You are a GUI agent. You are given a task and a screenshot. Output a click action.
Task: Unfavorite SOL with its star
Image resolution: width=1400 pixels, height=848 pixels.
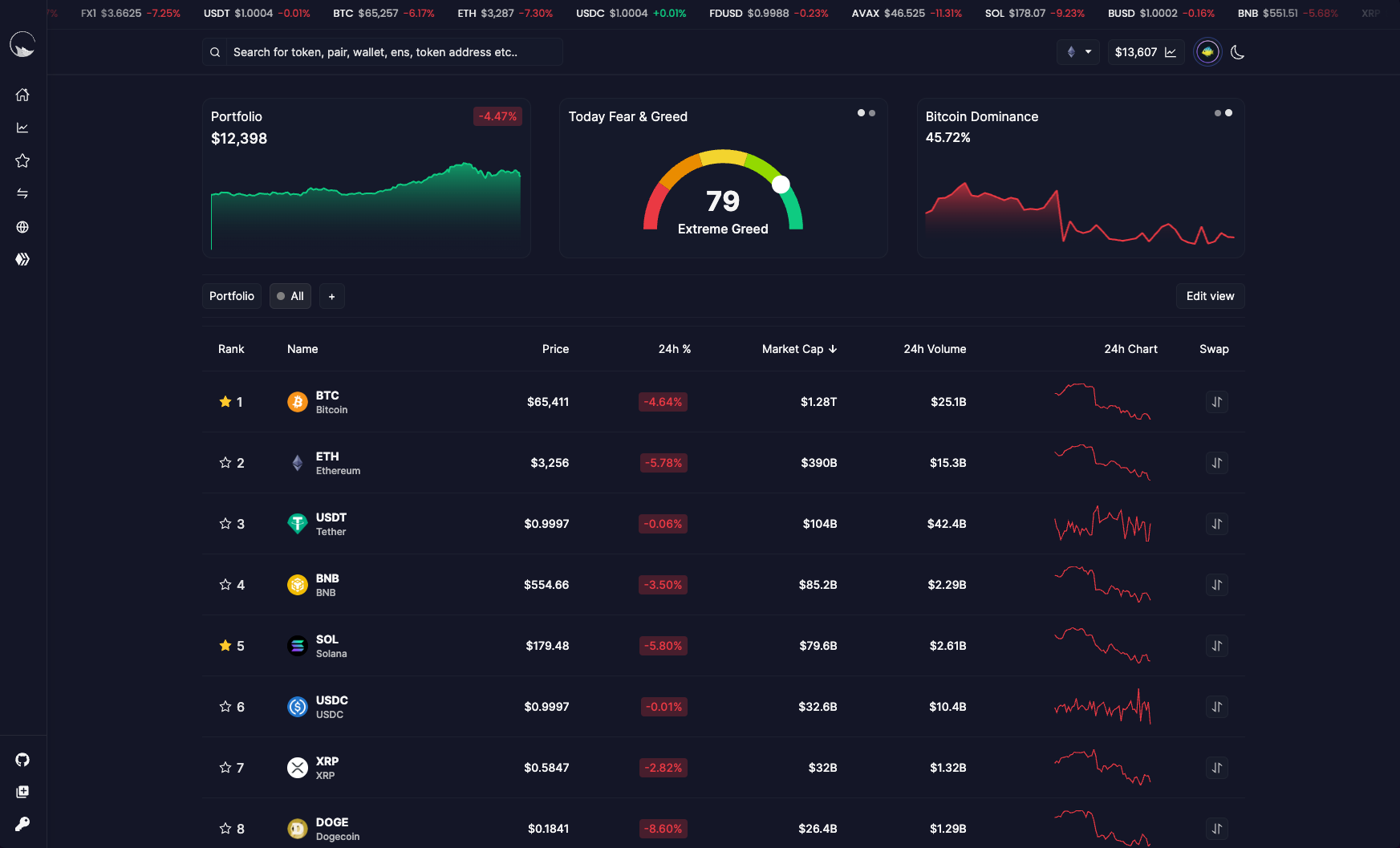click(225, 645)
